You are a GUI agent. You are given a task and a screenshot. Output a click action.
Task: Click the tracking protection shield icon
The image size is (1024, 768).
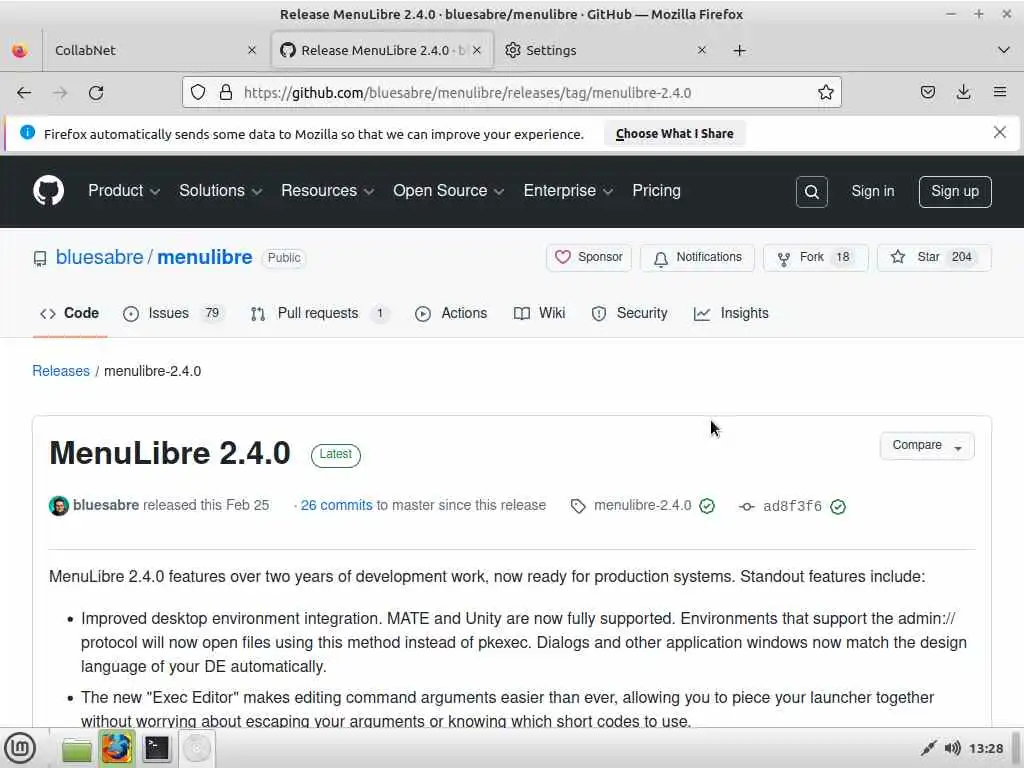[198, 93]
